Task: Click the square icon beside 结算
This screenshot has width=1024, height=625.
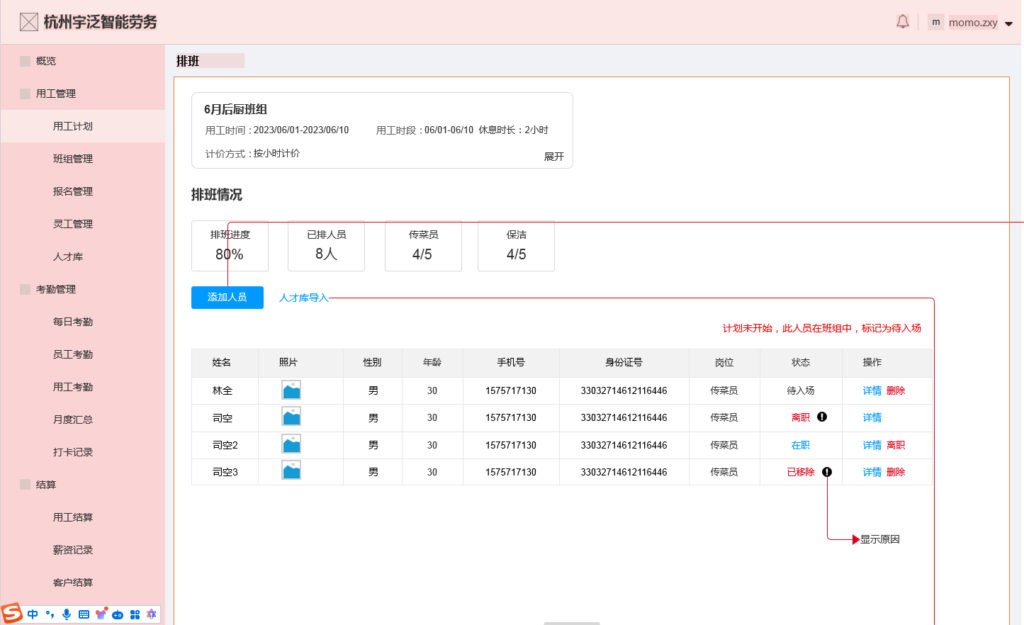Action: [x=25, y=484]
